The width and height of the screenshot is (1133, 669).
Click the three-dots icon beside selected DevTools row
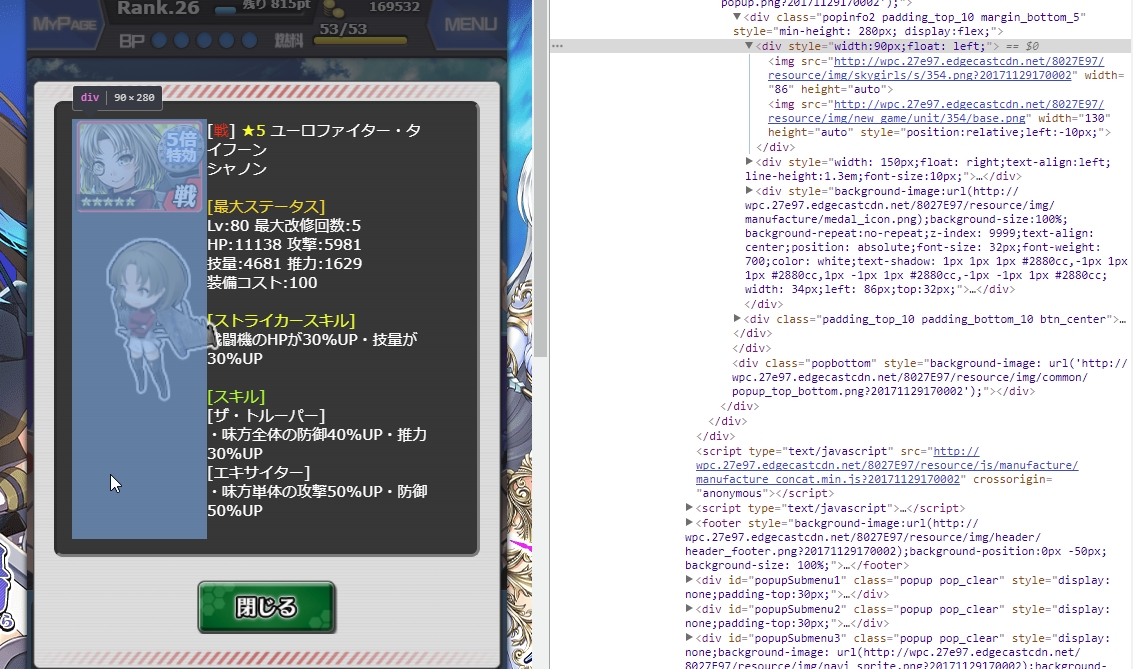pyautogui.click(x=556, y=46)
